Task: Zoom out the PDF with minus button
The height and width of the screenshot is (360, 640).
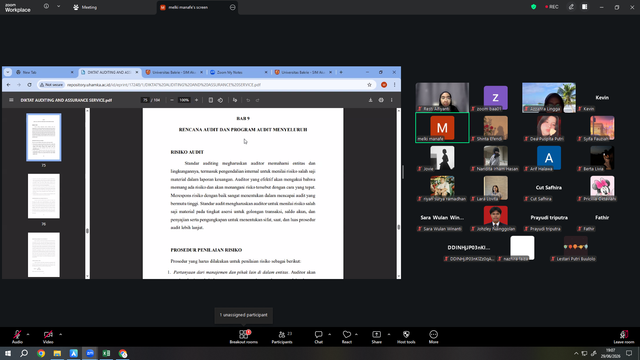Action: (x=172, y=100)
